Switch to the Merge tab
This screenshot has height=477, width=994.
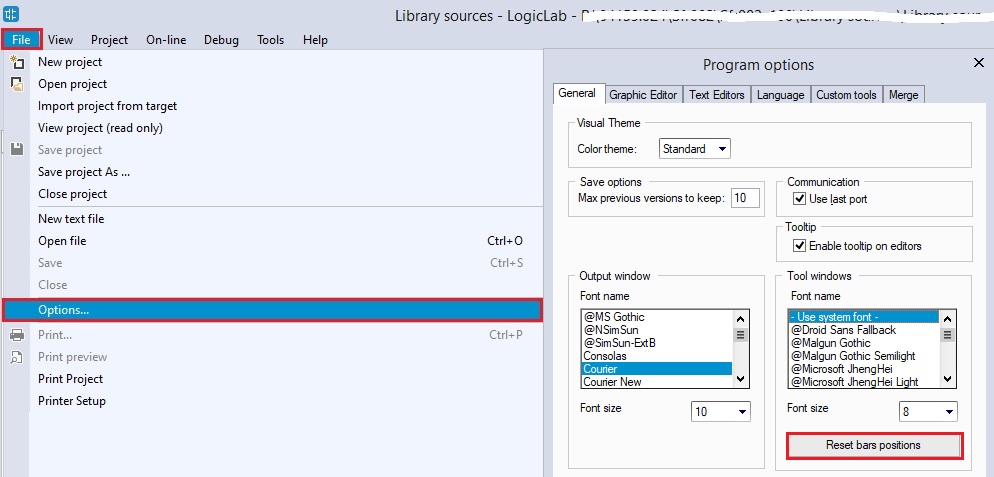903,95
